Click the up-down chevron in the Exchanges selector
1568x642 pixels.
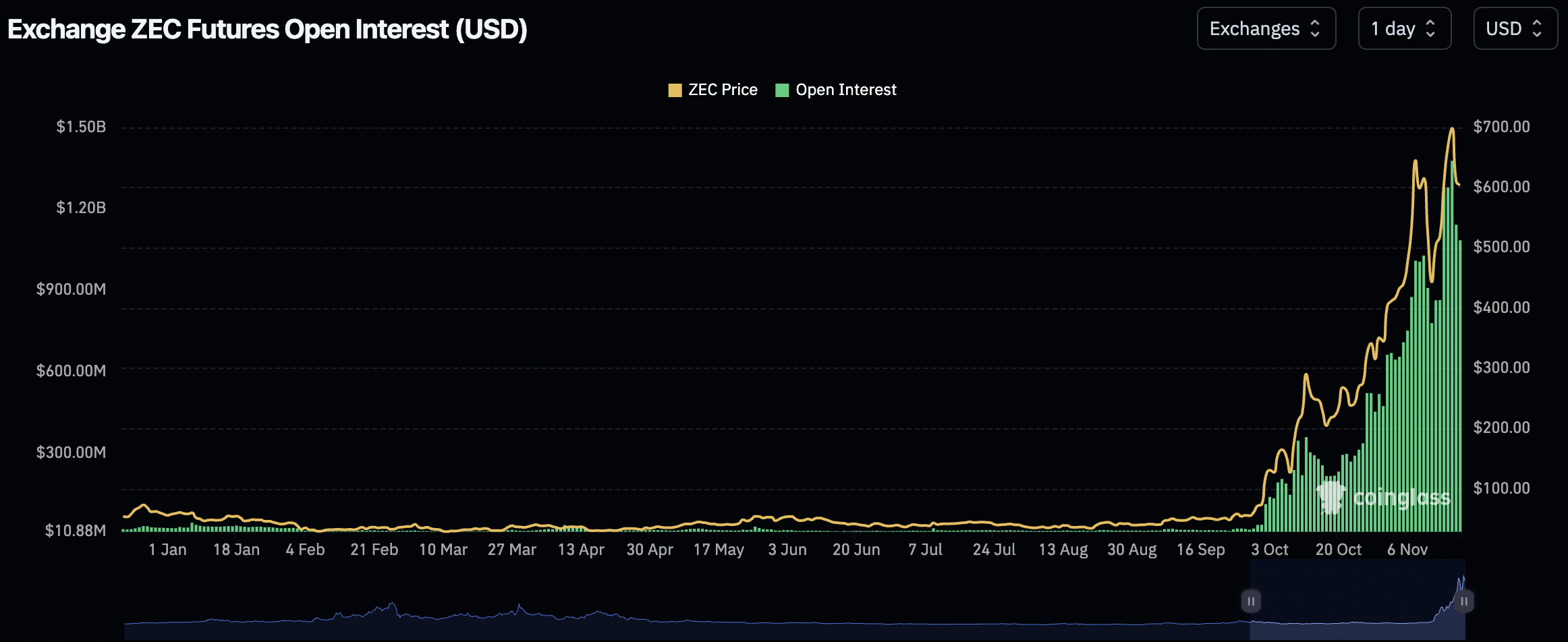pos(1314,28)
